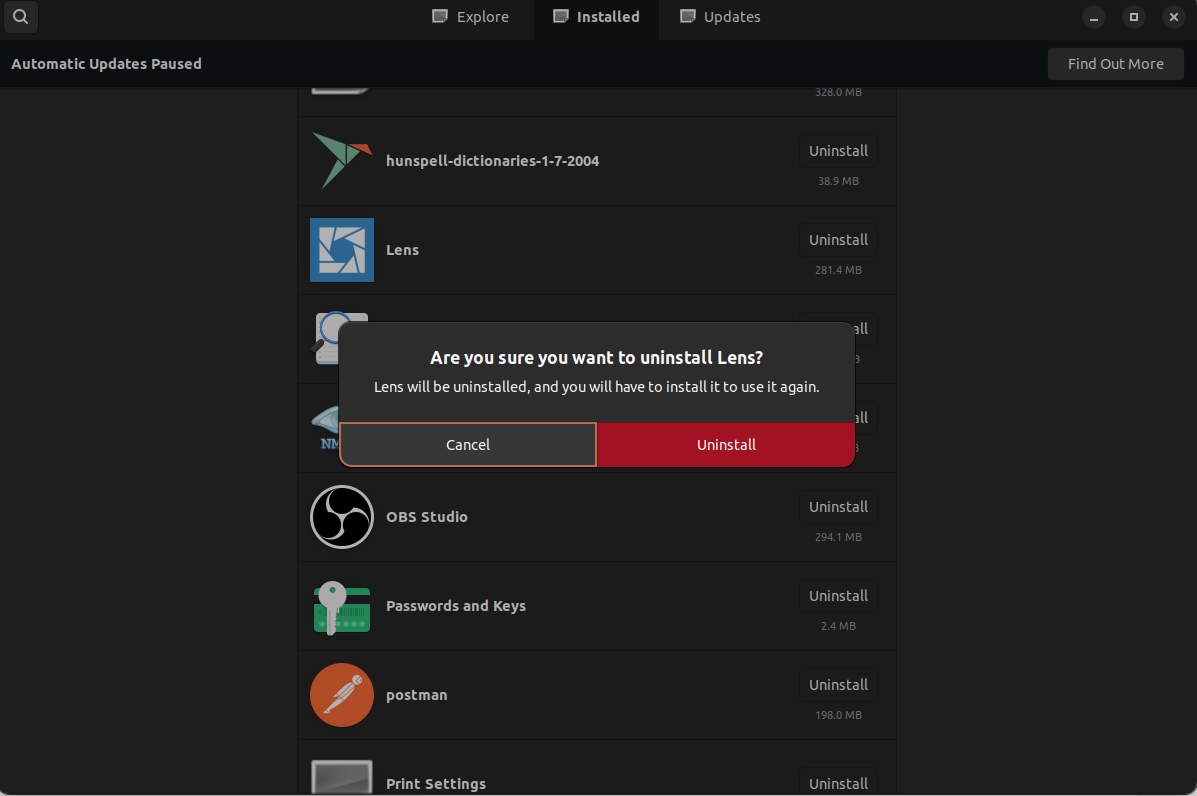Switch to the Installed tab
The height and width of the screenshot is (796, 1197).
tap(596, 17)
